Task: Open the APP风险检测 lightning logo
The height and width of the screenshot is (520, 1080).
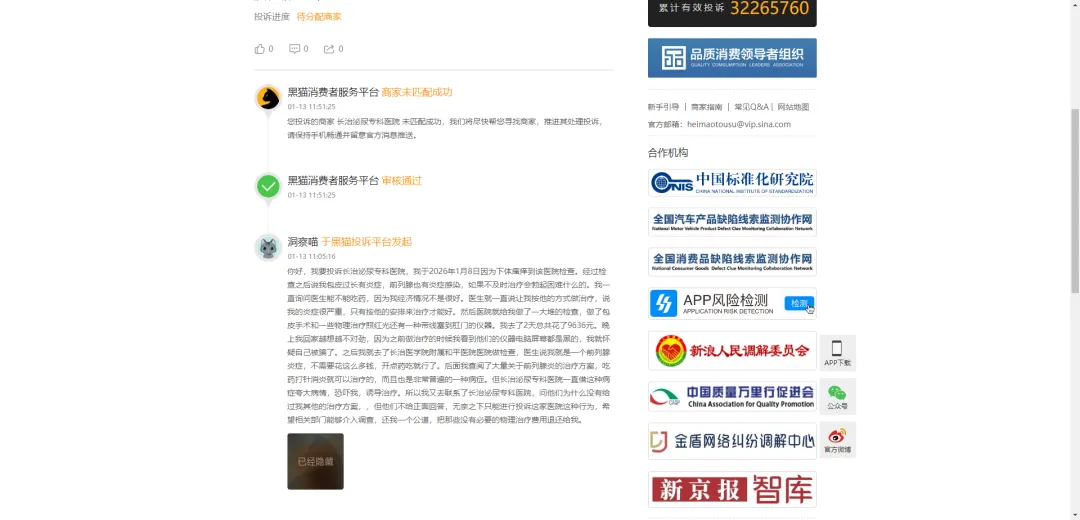Action: click(x=663, y=304)
